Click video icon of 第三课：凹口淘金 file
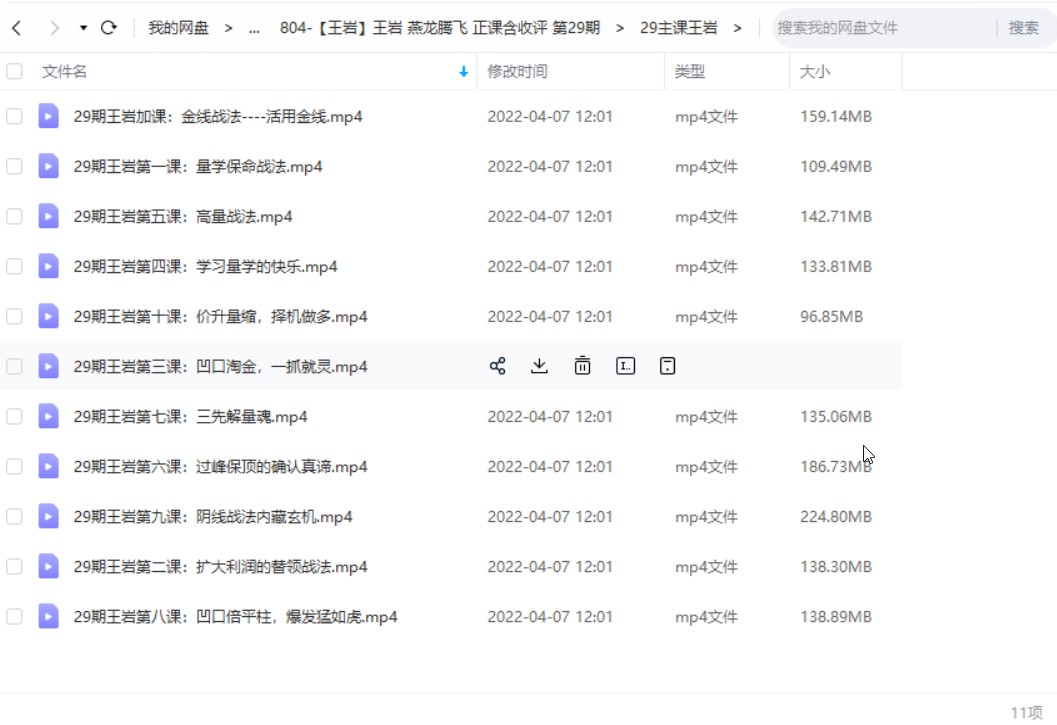Image resolution: width=1057 pixels, height=725 pixels. pos(48,366)
